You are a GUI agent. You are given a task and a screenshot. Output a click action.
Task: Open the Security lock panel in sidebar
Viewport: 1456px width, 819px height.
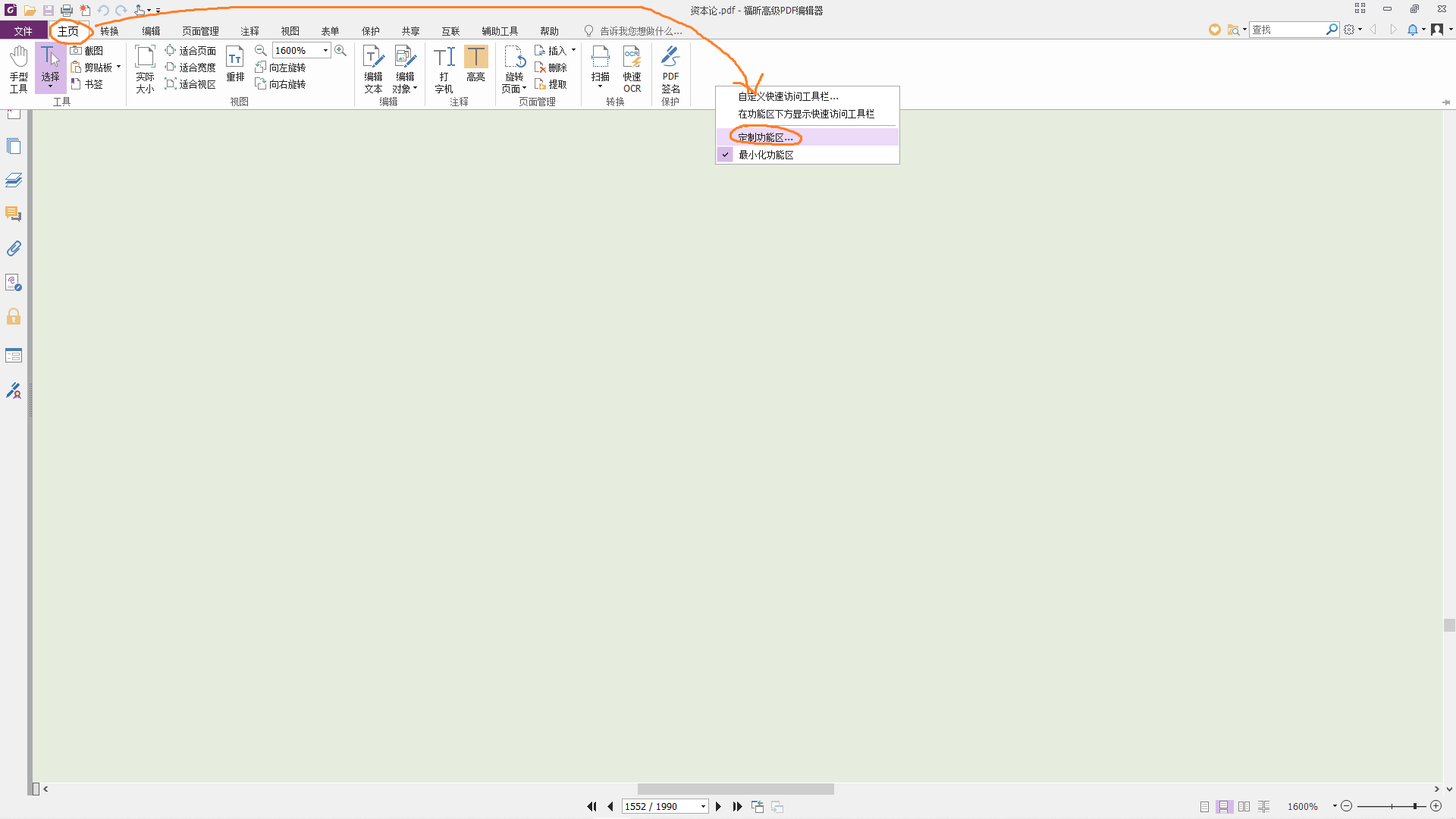(14, 317)
